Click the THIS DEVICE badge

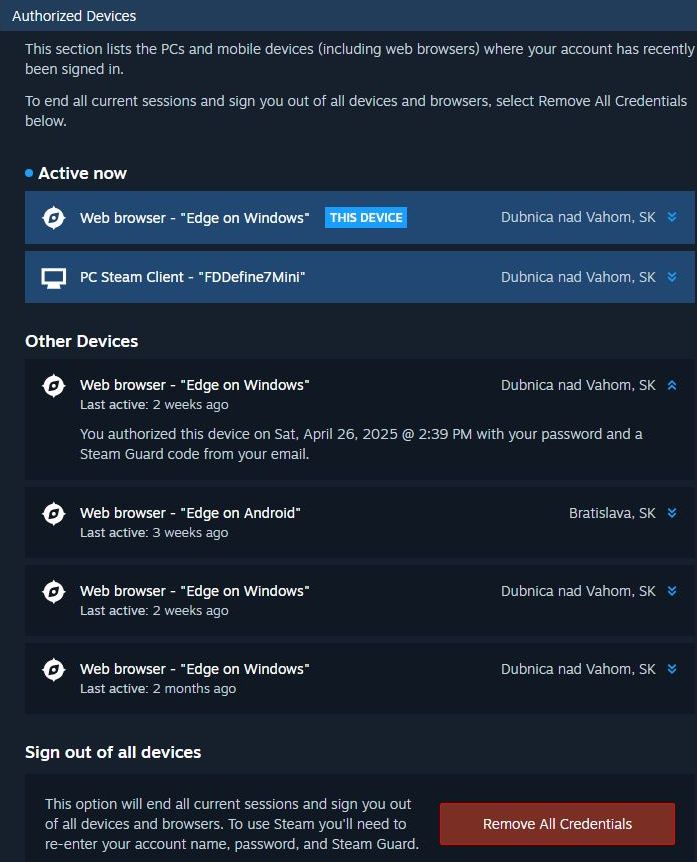tap(366, 218)
